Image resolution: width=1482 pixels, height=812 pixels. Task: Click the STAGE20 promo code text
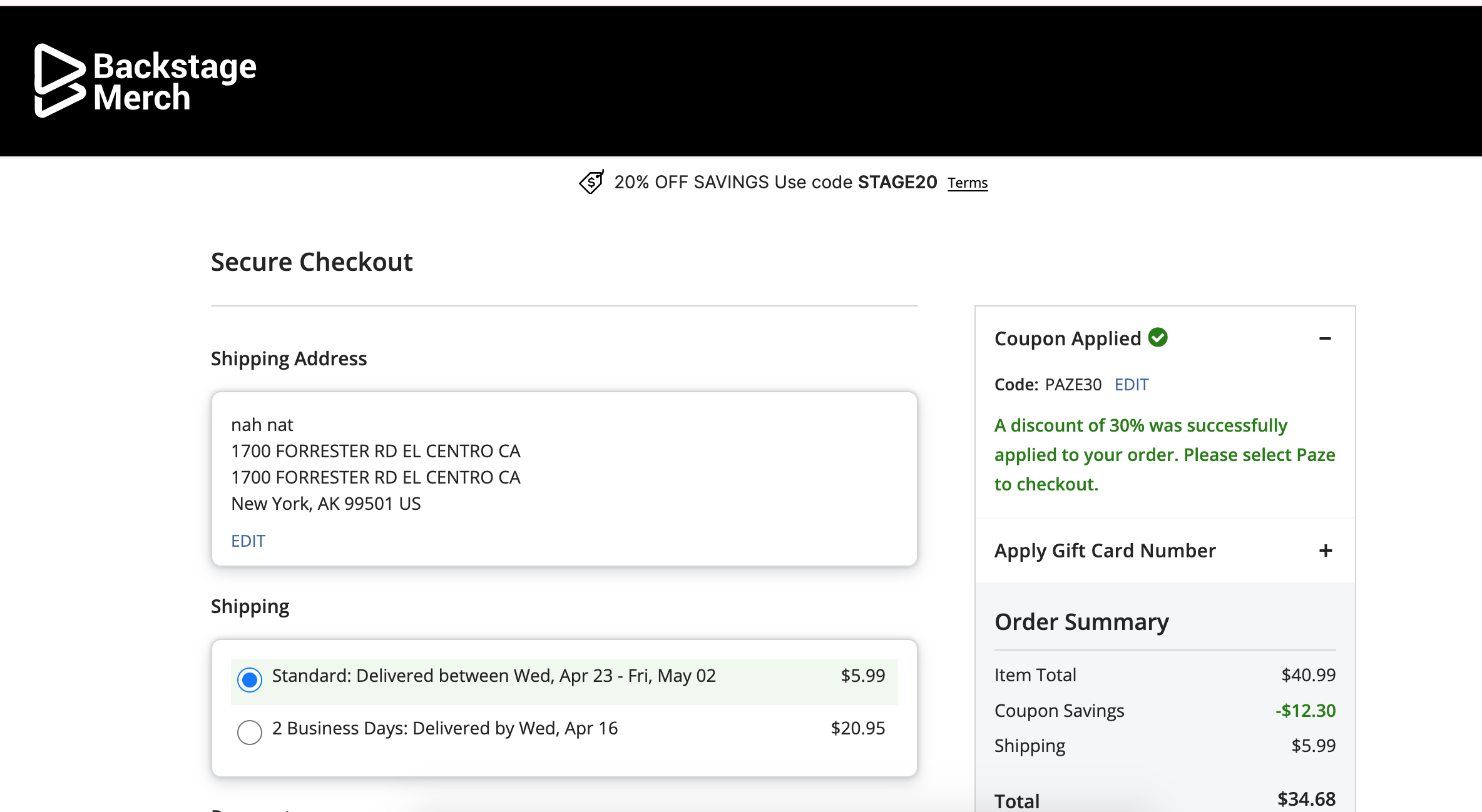pos(897,182)
